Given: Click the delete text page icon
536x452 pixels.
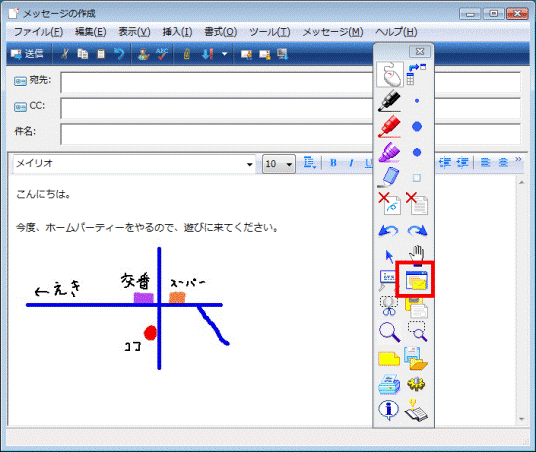Looking at the screenshot, I should (x=417, y=203).
